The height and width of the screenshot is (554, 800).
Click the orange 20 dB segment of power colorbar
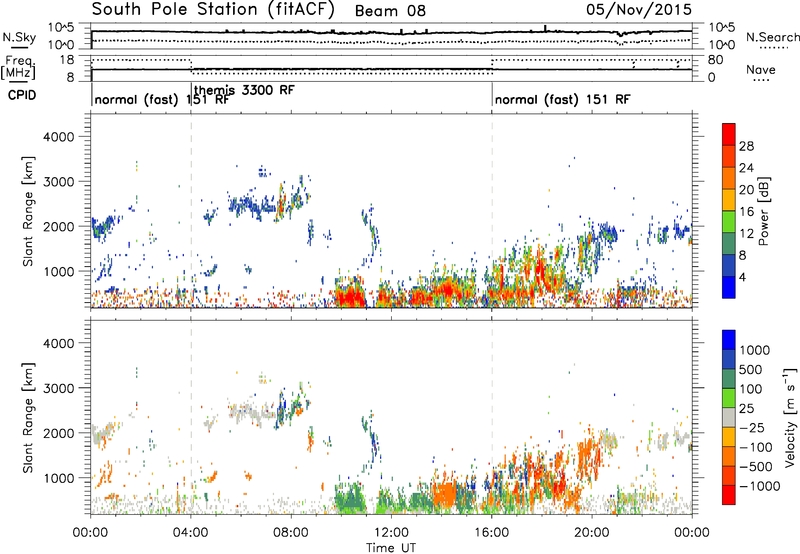tap(729, 178)
